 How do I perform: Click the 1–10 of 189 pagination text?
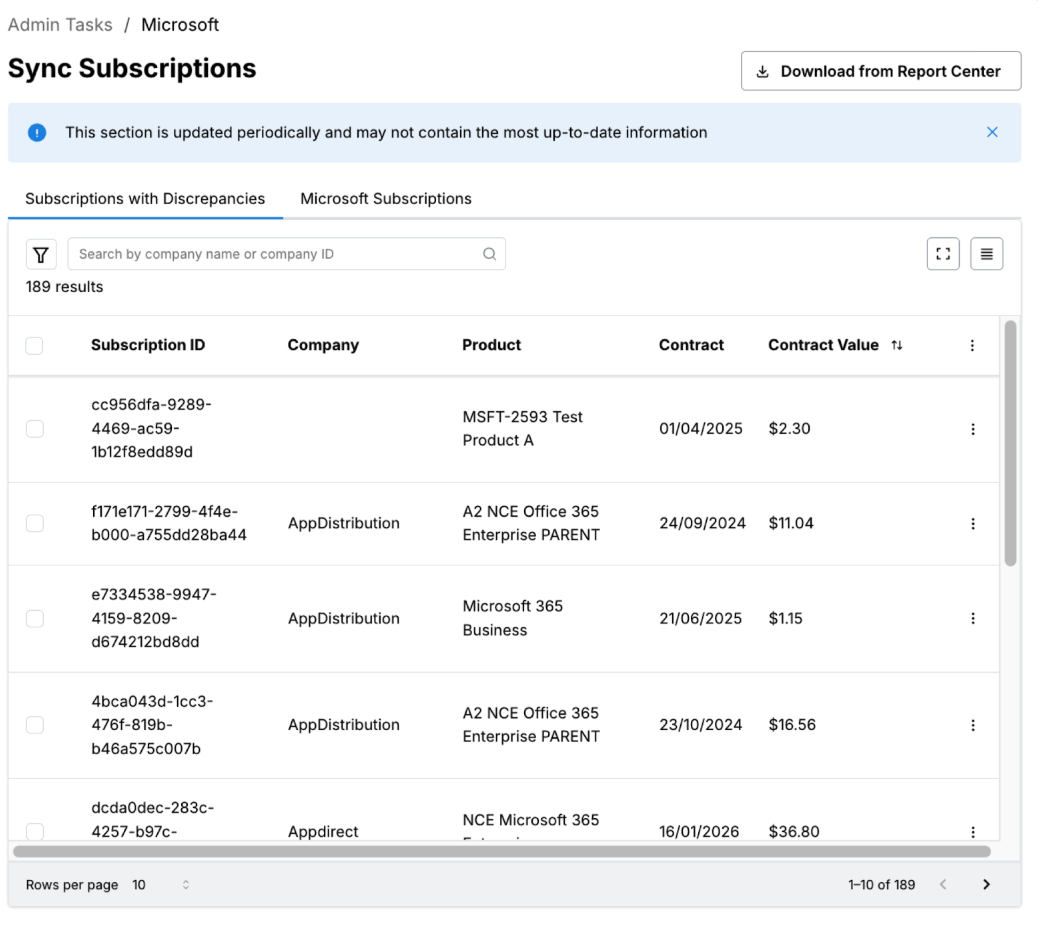coord(882,885)
